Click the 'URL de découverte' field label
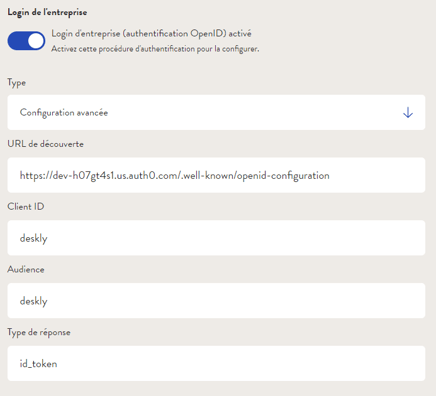This screenshot has width=436, height=396. [x=45, y=144]
